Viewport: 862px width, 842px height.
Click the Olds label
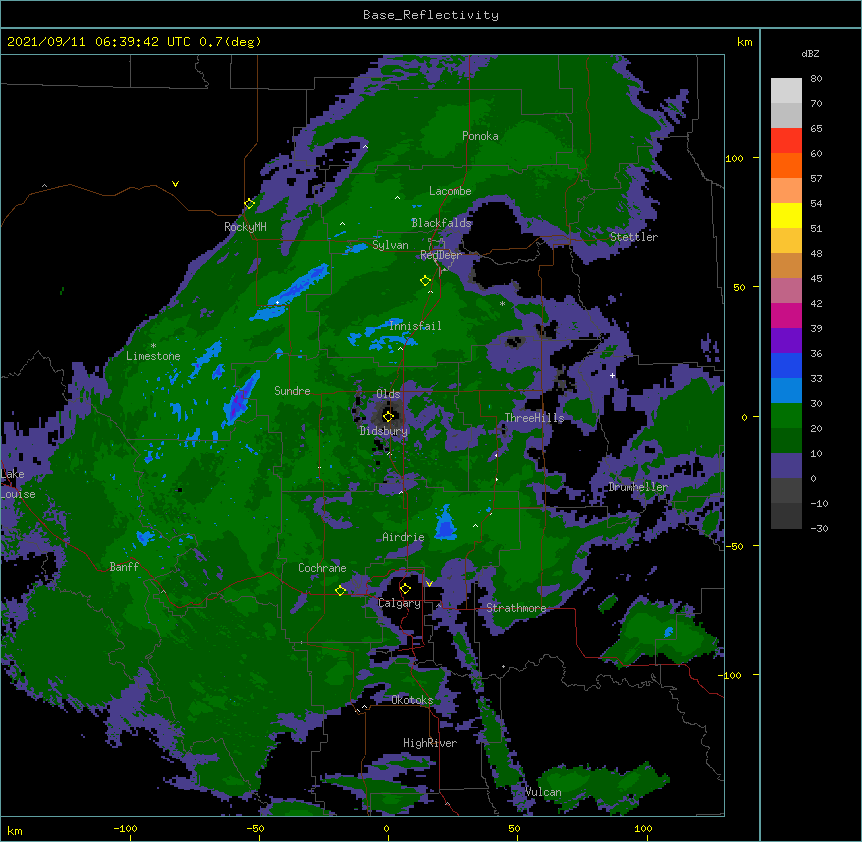pyautogui.click(x=388, y=394)
